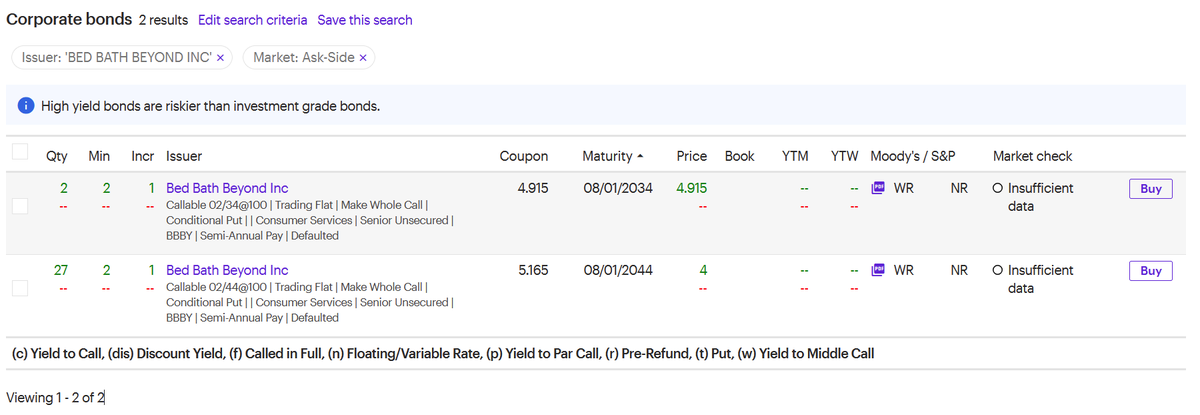Sort table by Coupon column

(x=524, y=156)
